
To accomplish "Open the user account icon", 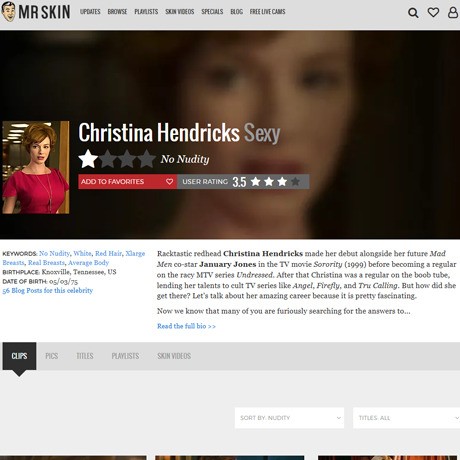I will tap(453, 12).
